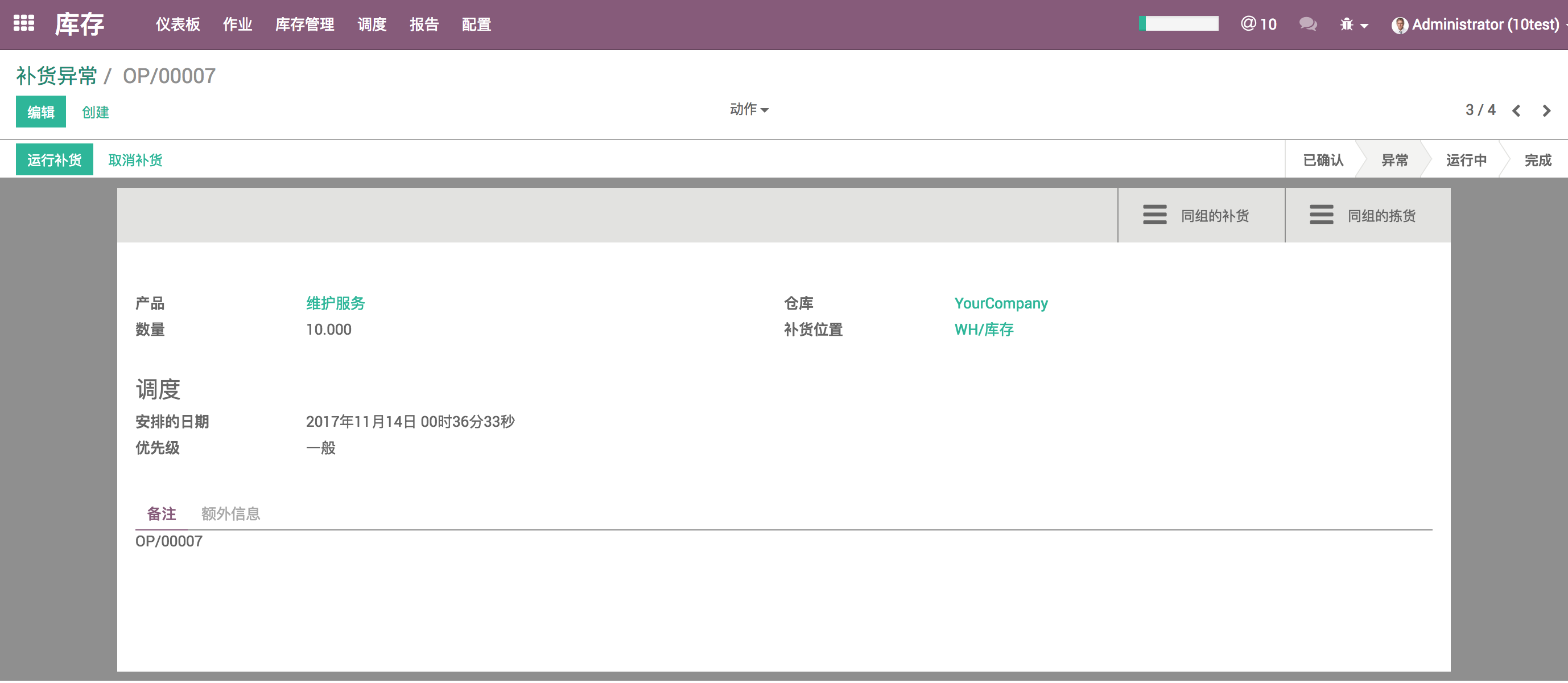Switch to the 额外信息 tab
1568x683 pixels.
(x=230, y=513)
